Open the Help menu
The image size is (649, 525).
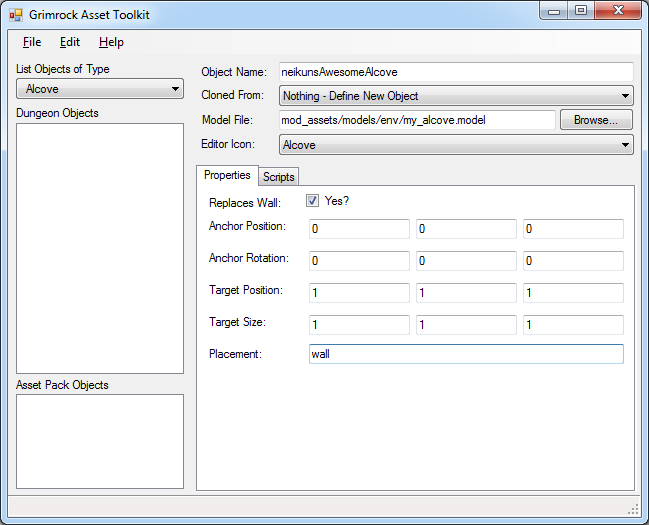111,42
